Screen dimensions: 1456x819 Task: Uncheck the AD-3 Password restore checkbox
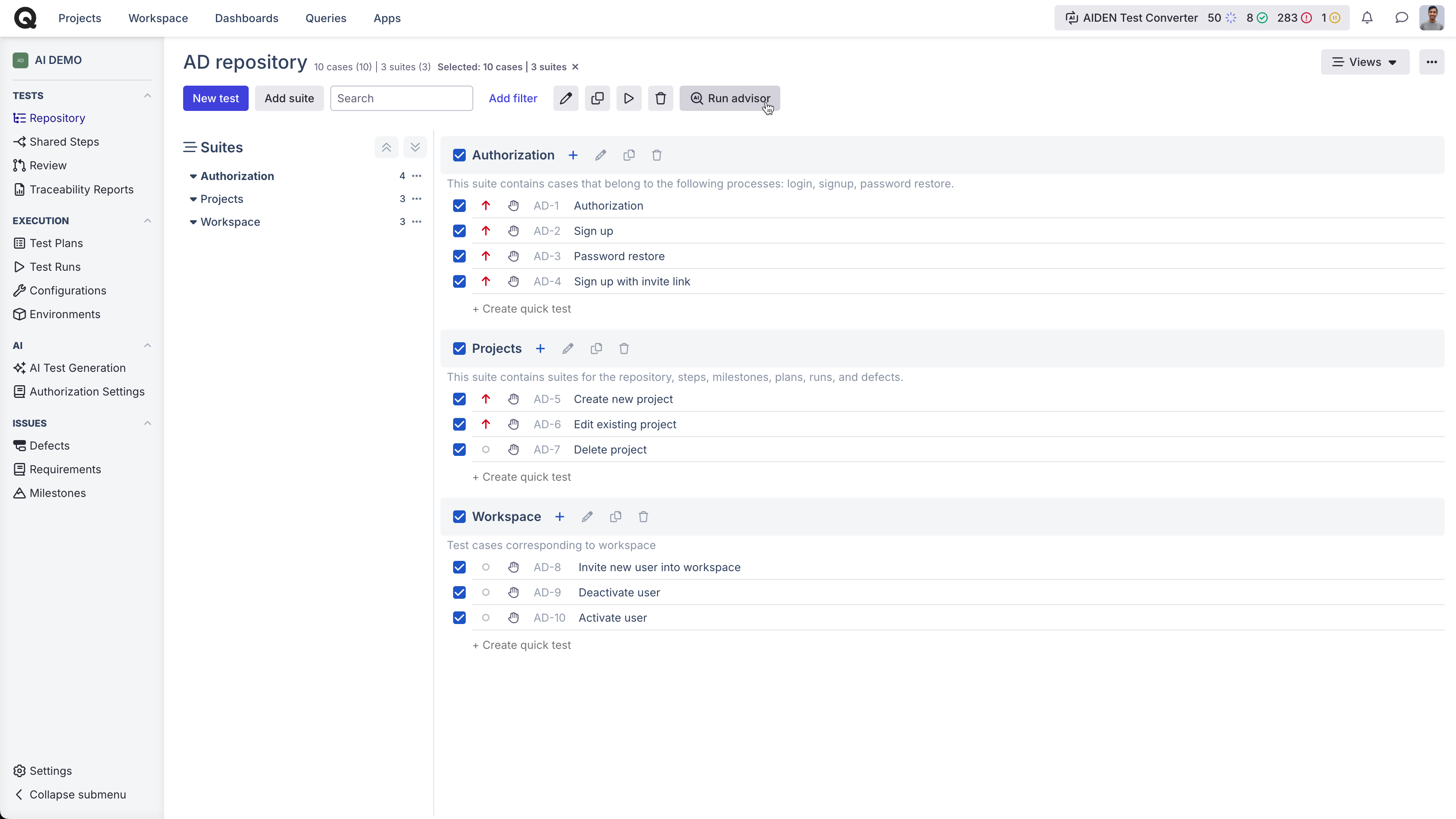[x=459, y=256]
